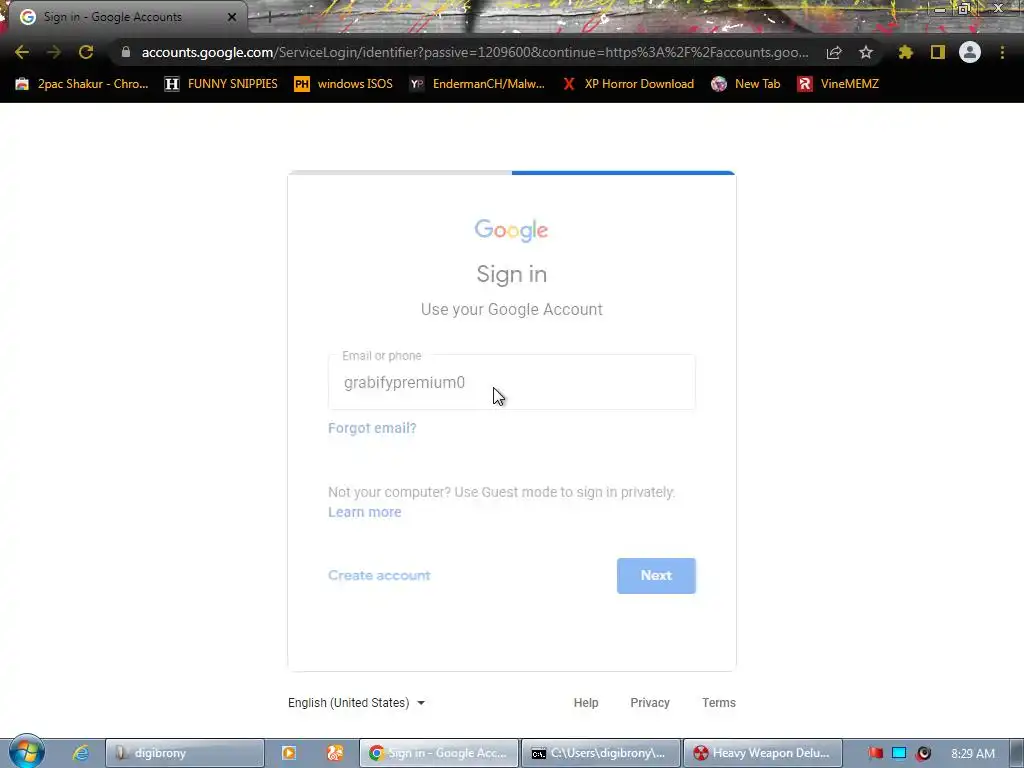Click the Learn more link
The image size is (1024, 768).
click(x=364, y=512)
